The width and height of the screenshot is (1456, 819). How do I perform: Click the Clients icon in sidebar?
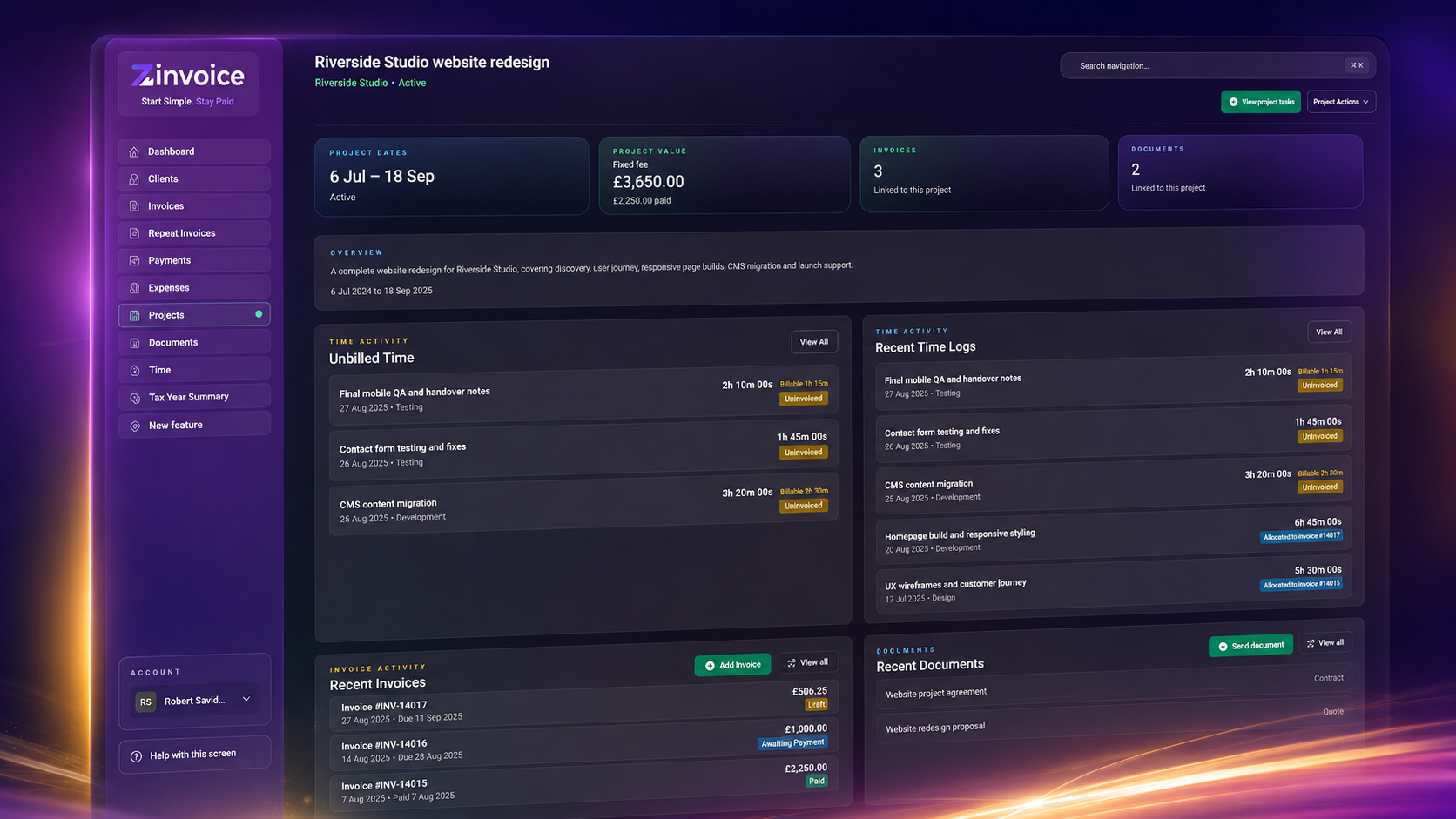tap(134, 178)
